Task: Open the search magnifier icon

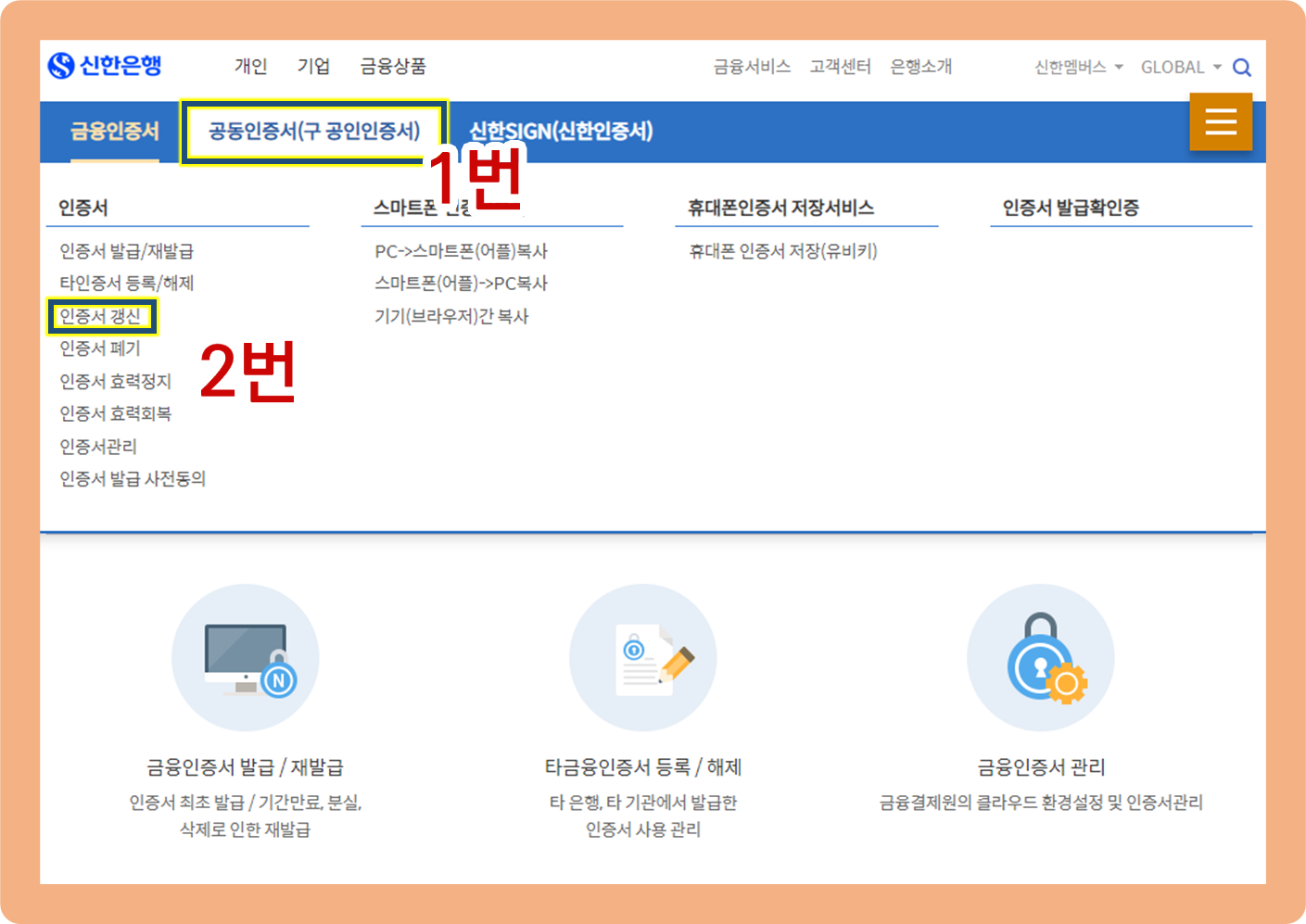Action: click(x=1242, y=68)
